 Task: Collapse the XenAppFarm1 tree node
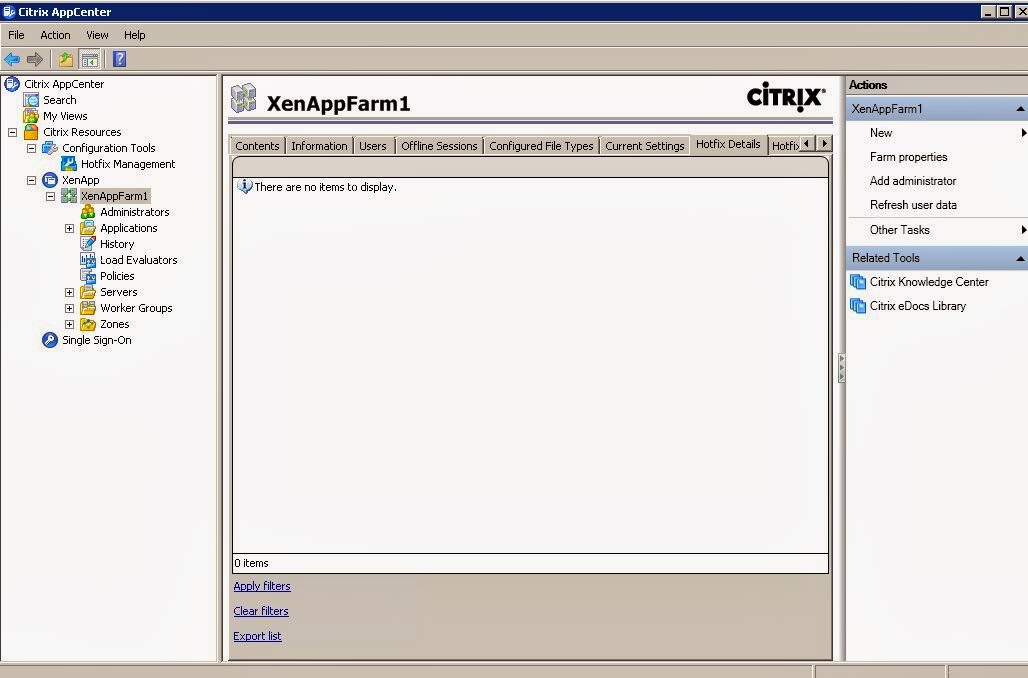[x=50, y=196]
